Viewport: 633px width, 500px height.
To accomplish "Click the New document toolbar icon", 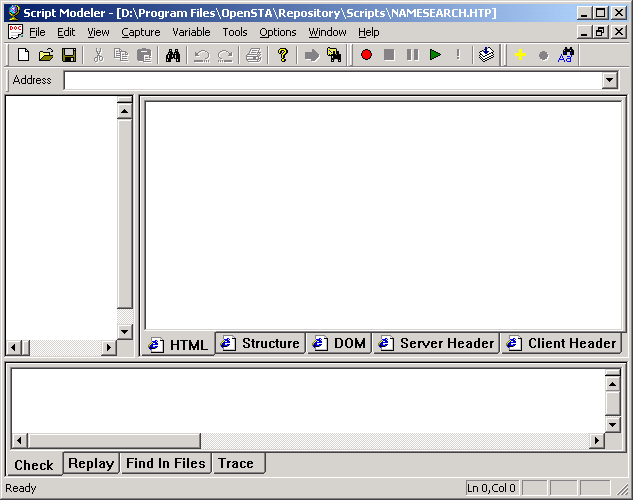I will point(23,55).
